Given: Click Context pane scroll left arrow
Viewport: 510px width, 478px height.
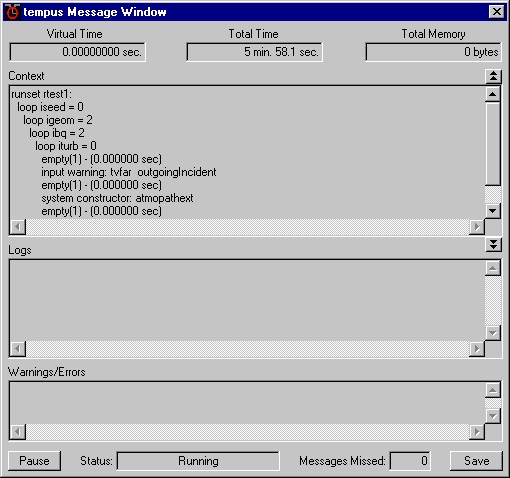Looking at the screenshot, I should coord(18,227).
